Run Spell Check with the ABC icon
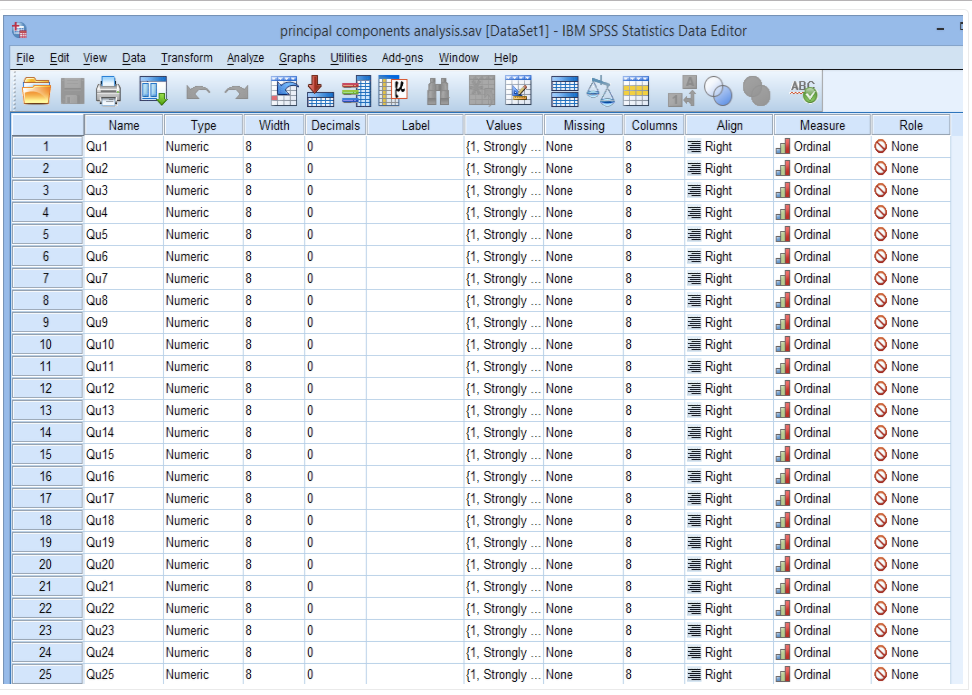 pos(803,92)
